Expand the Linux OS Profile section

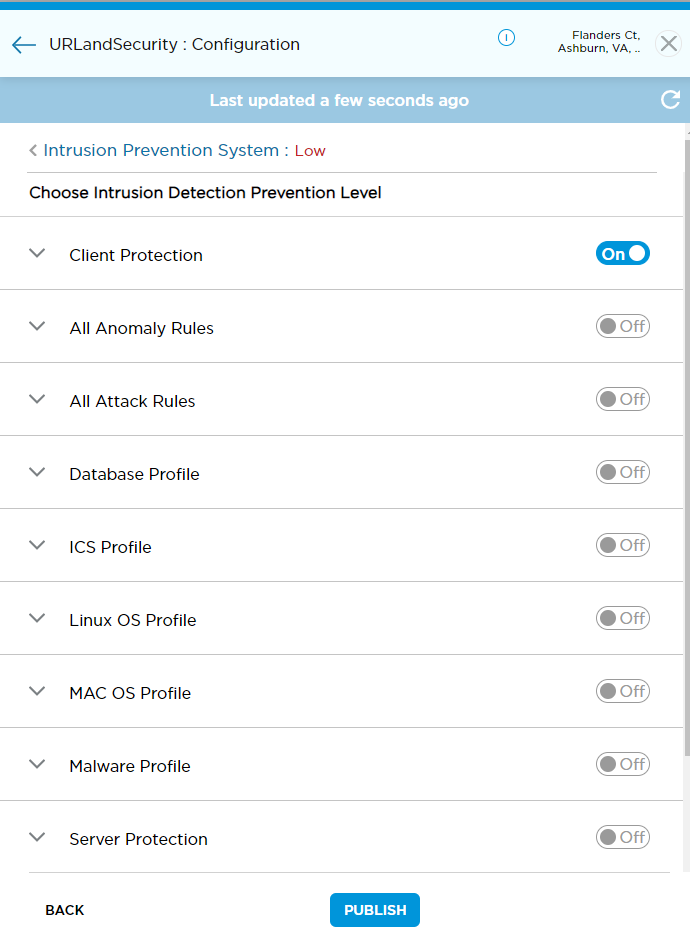click(x=37, y=618)
